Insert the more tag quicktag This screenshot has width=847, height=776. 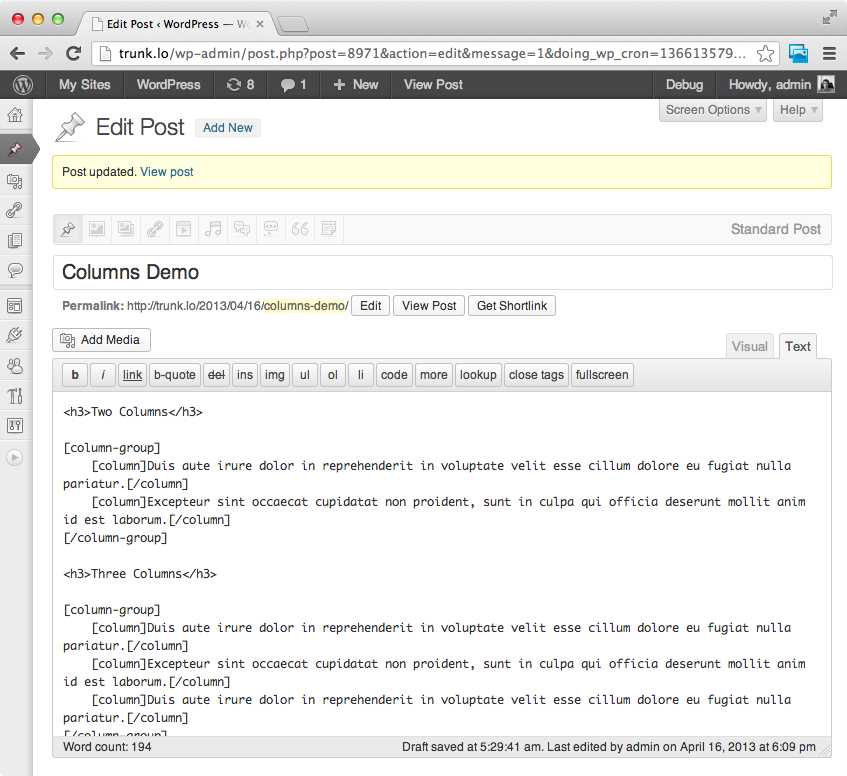pos(434,375)
